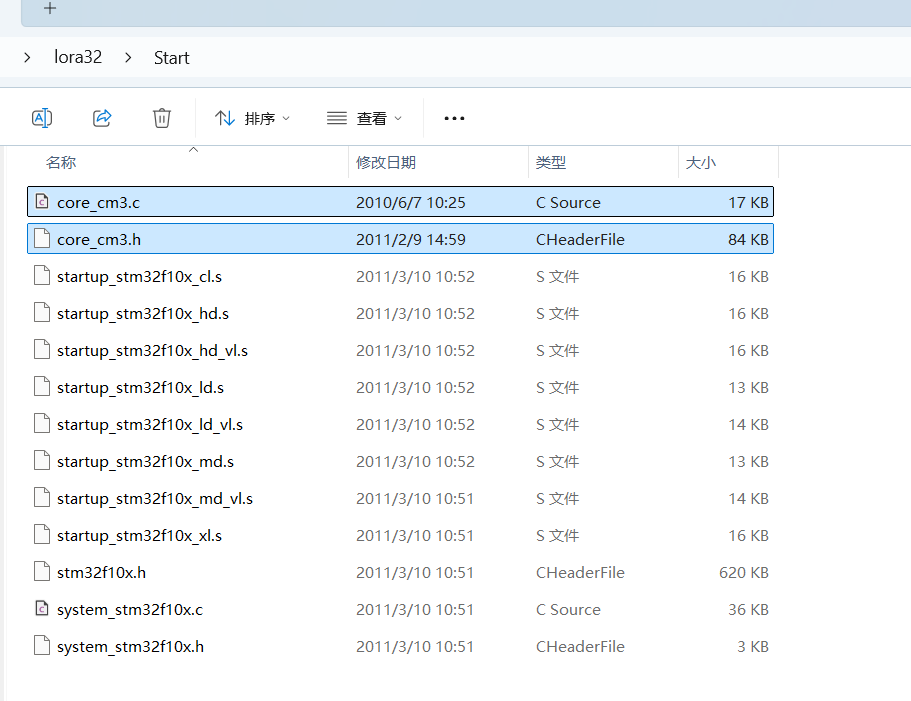
Task: Select file name startup_stm32f10x_md_vl.s
Action: click(x=155, y=499)
